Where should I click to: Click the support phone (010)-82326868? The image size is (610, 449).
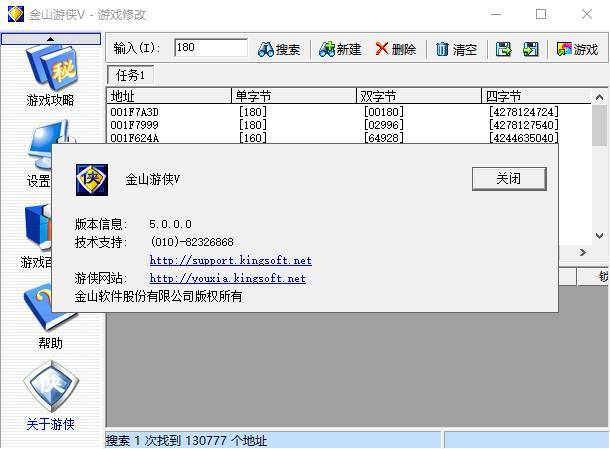(192, 242)
